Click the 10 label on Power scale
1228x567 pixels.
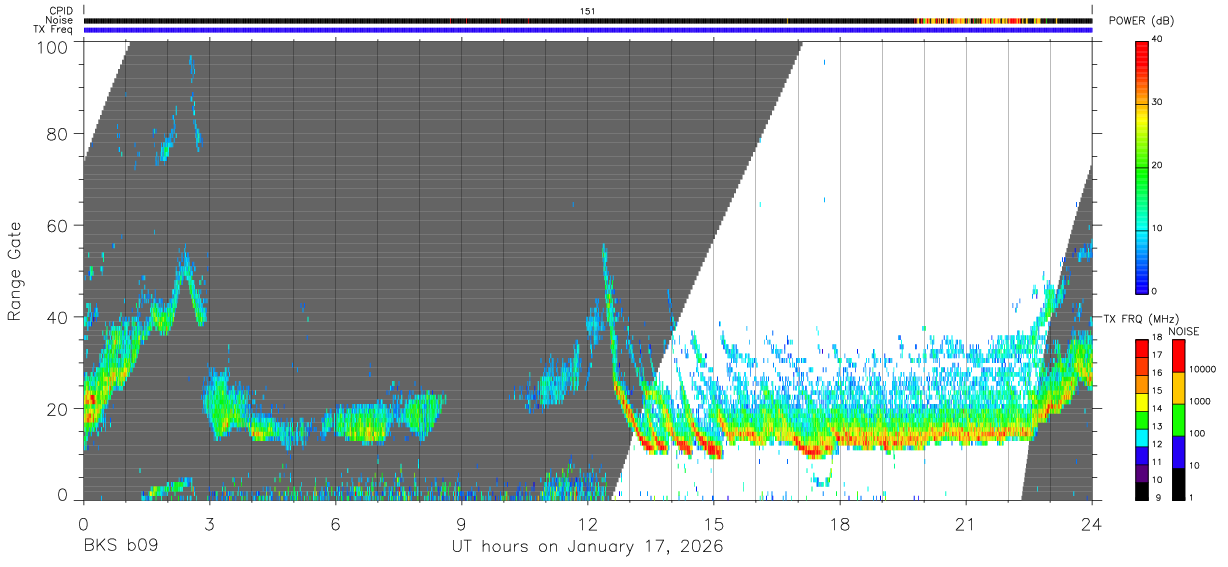[x=1158, y=229]
